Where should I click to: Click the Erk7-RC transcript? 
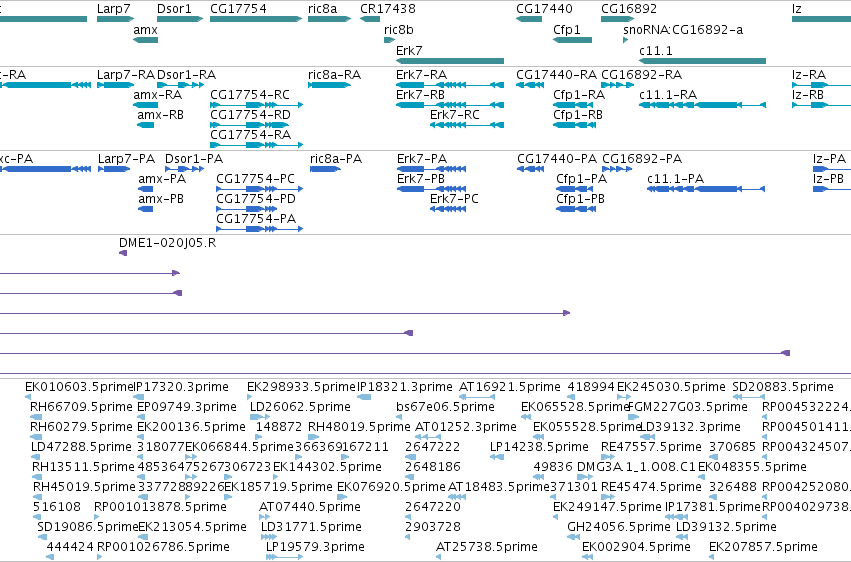pos(467,125)
